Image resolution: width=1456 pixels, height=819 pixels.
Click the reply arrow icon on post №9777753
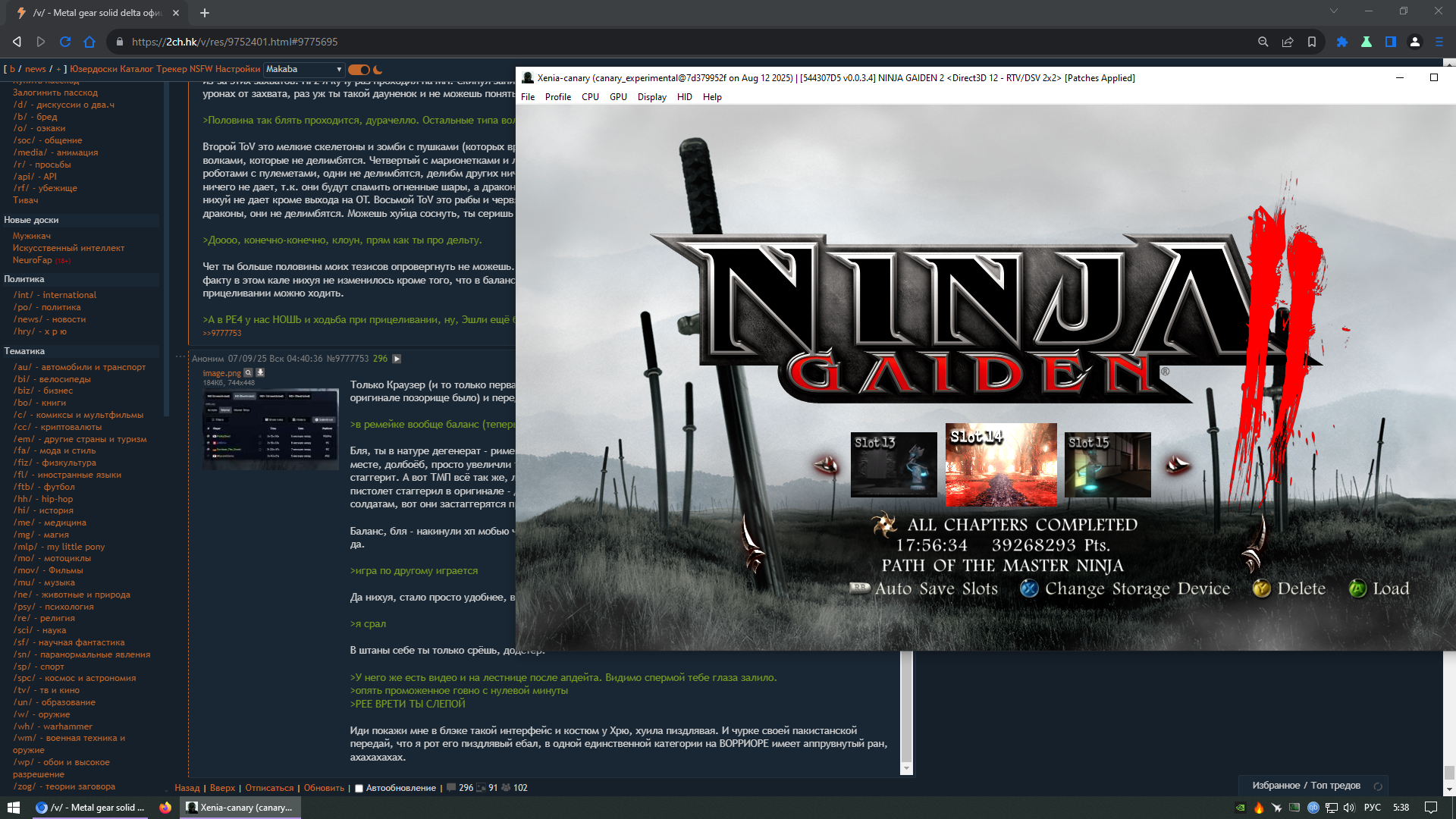(397, 359)
